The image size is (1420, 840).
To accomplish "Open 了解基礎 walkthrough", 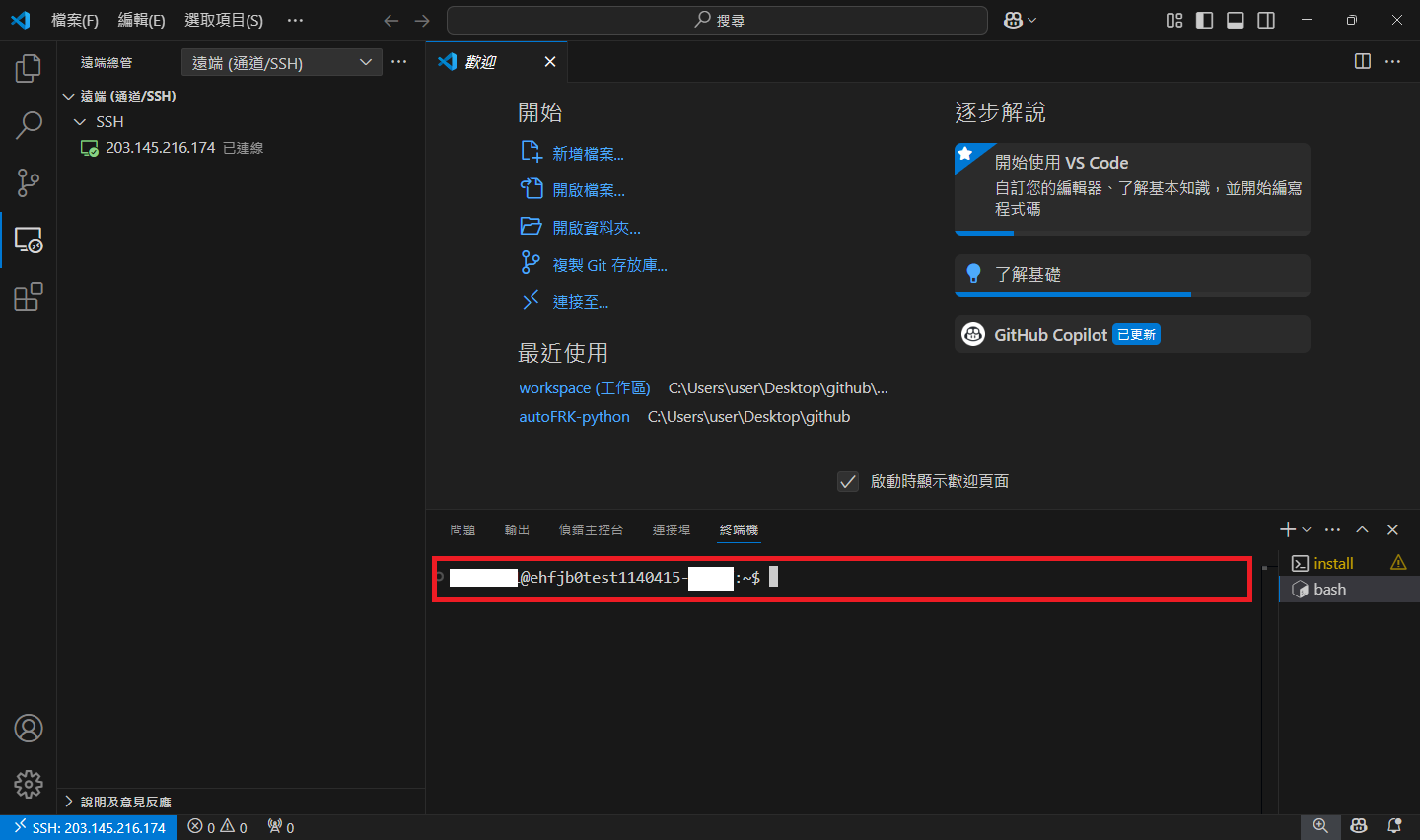I will [1132, 275].
